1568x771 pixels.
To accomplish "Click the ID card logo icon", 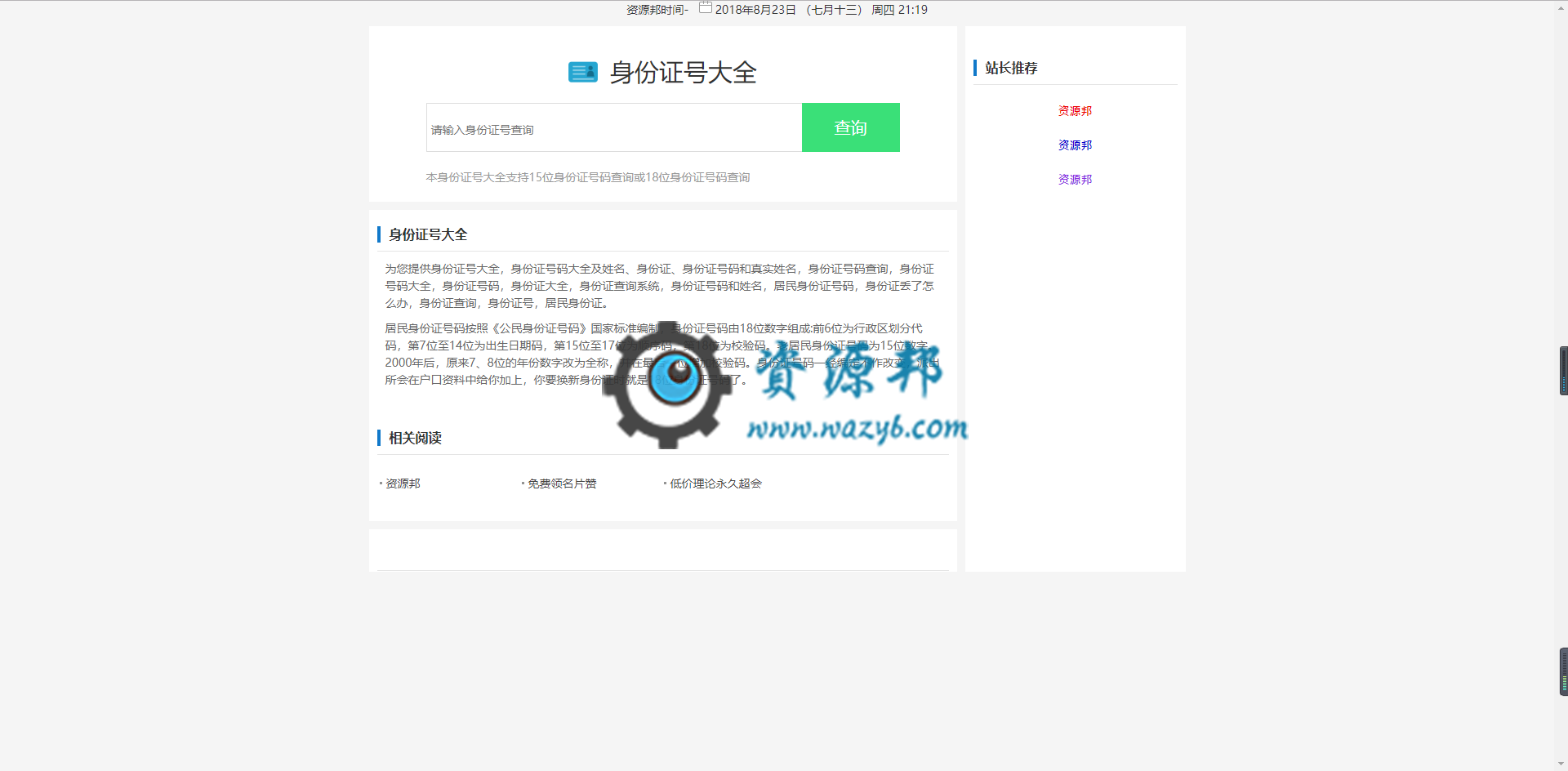I will coord(583,73).
